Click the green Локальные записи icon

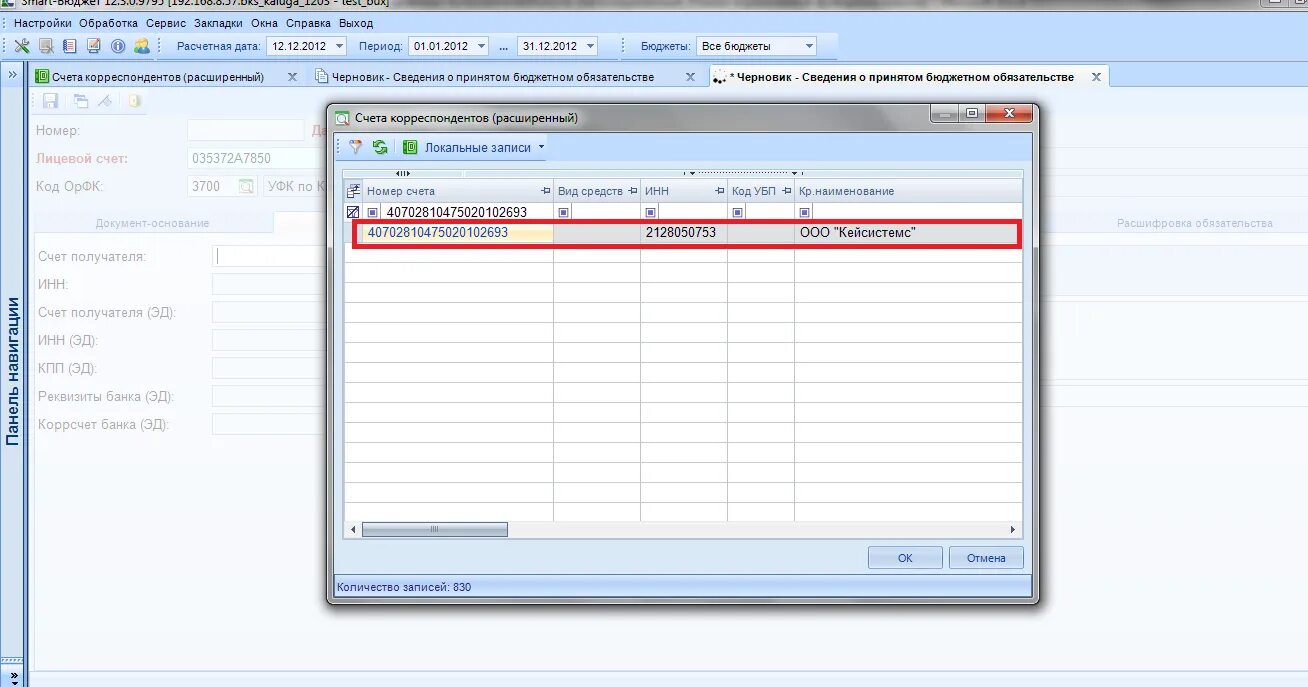(x=410, y=147)
